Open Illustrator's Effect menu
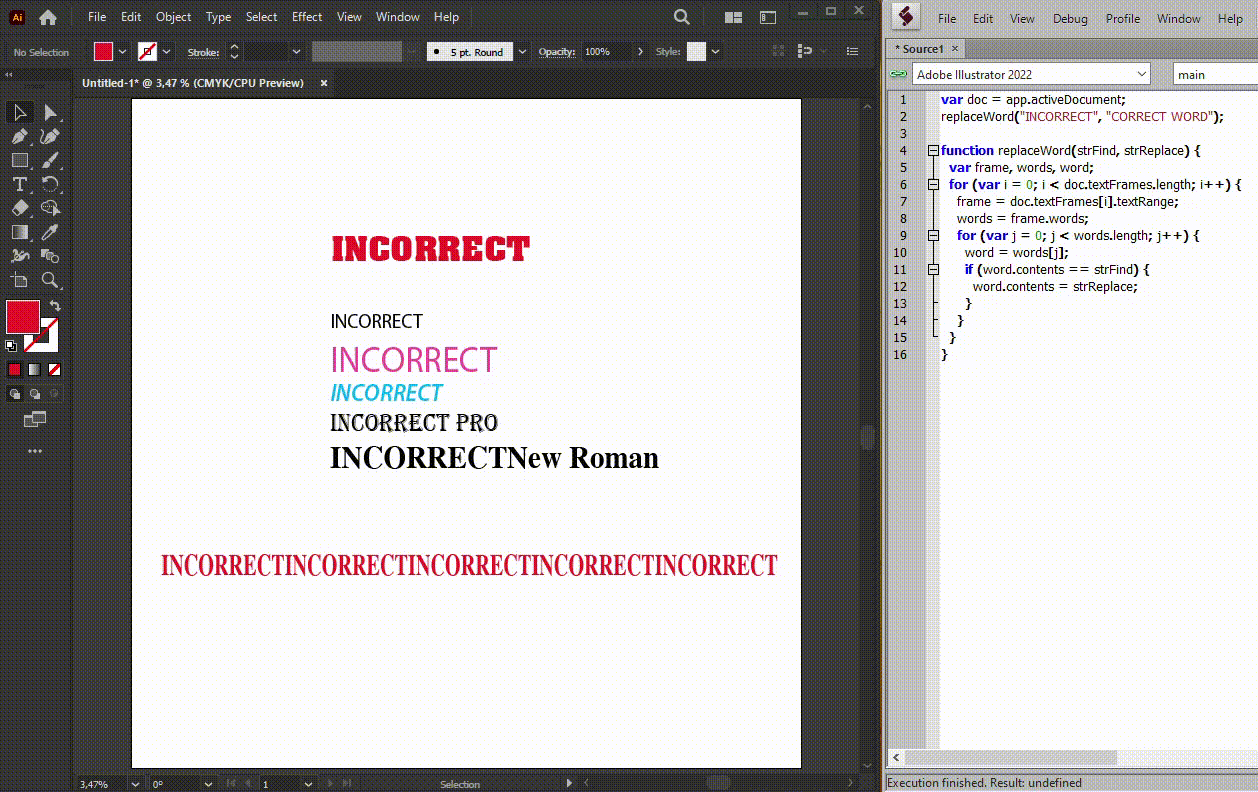 [x=307, y=17]
